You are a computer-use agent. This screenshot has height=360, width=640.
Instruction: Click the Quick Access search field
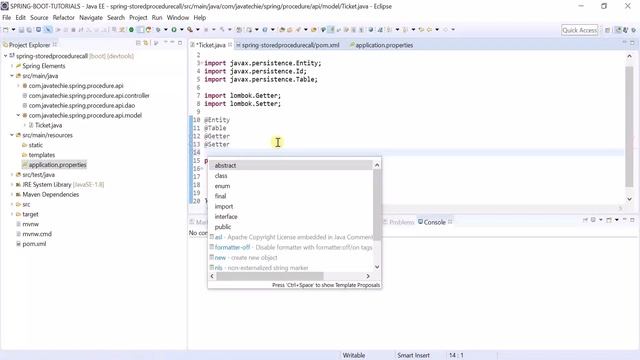pos(580,30)
